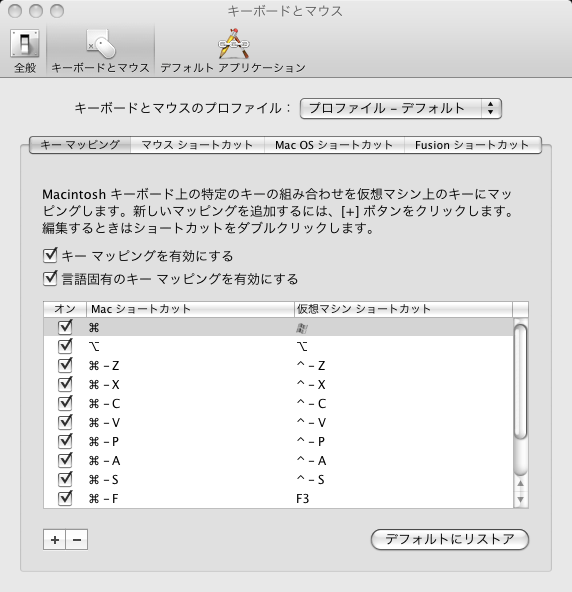This screenshot has width=572, height=592.
Task: Uncheck the ⌘-Z mapping checkbox
Action: (x=65, y=365)
